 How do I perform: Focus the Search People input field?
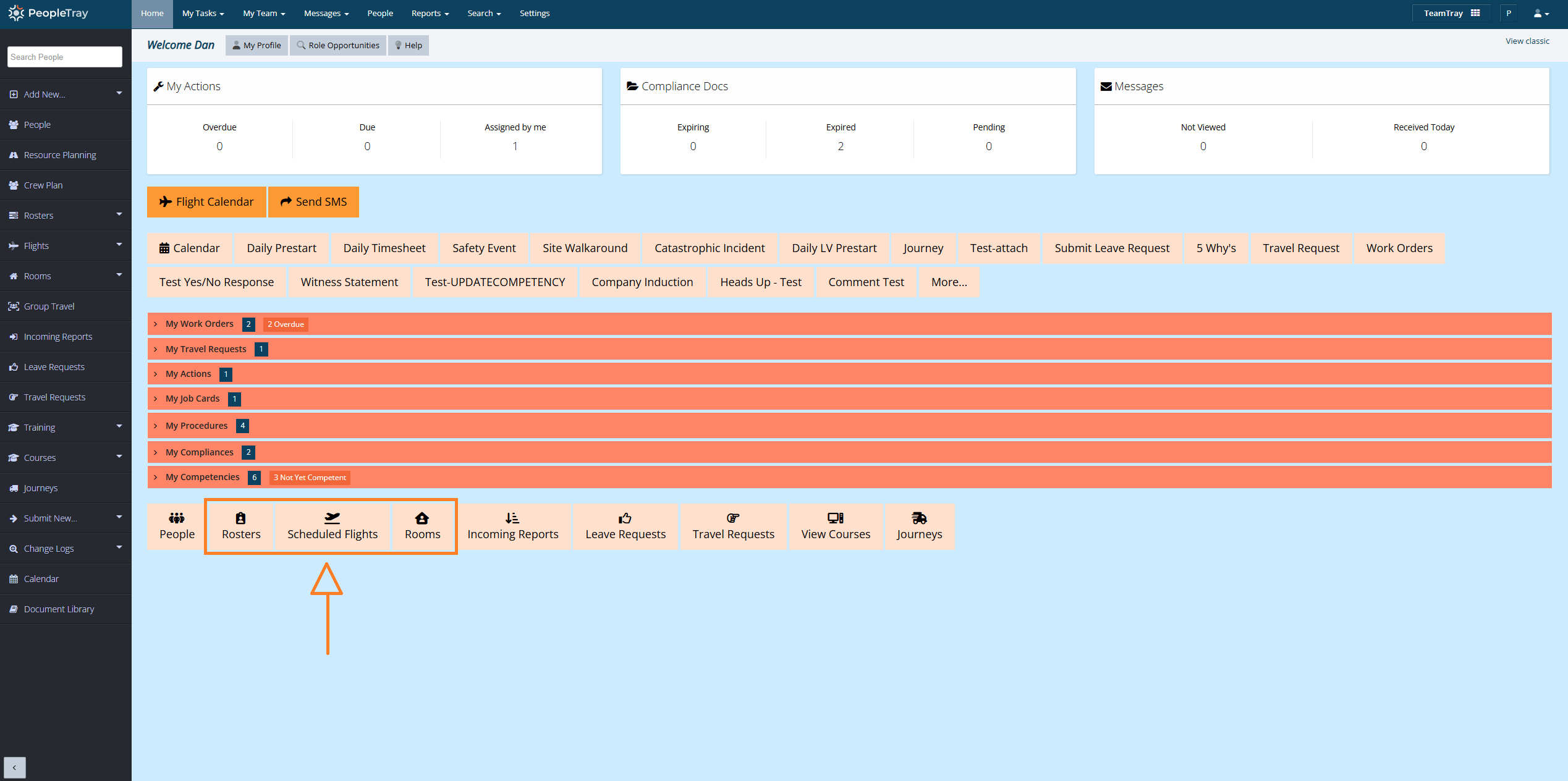(65, 57)
